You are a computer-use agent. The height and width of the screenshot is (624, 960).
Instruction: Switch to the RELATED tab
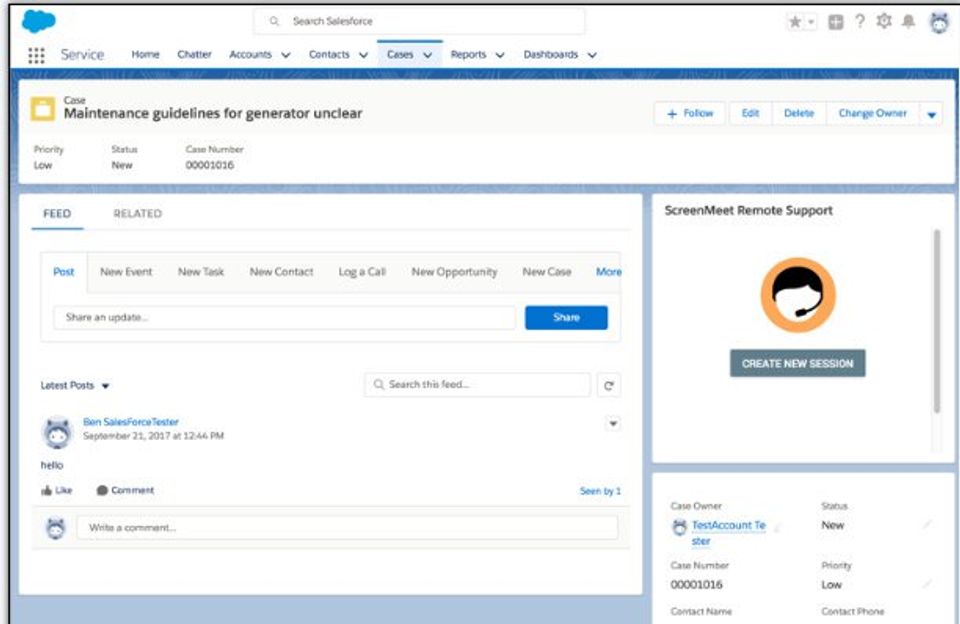(x=138, y=214)
